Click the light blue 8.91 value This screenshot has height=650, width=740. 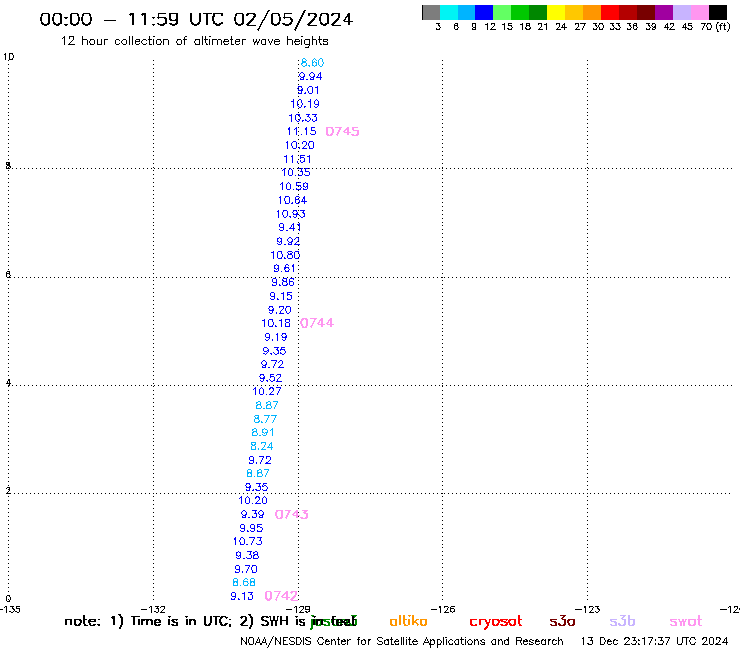click(x=263, y=432)
